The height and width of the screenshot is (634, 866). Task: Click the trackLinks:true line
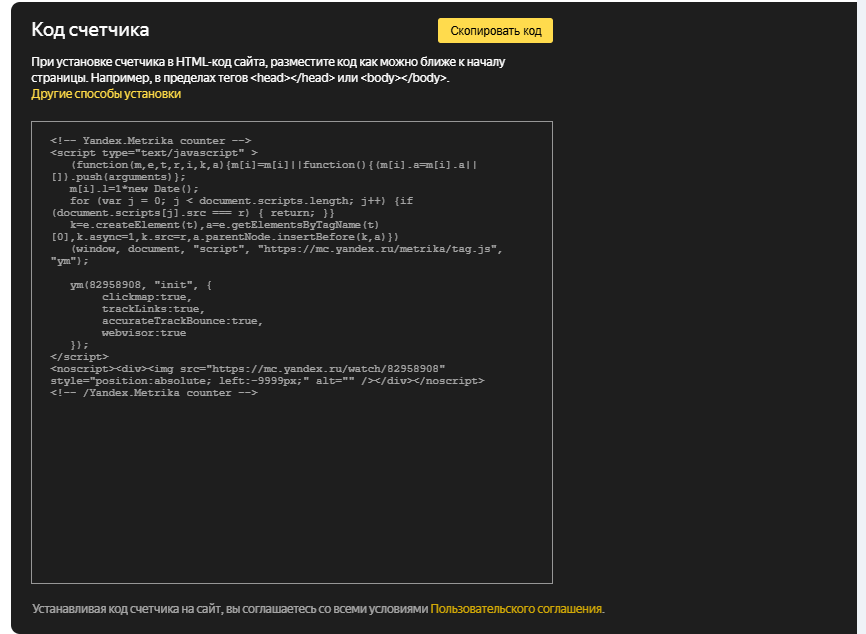coord(153,309)
